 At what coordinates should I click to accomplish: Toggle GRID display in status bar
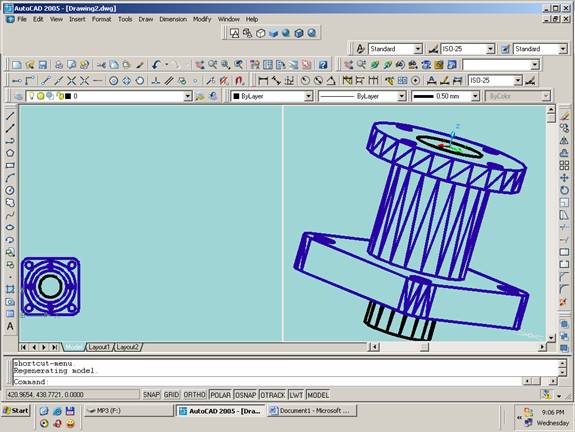coord(171,395)
